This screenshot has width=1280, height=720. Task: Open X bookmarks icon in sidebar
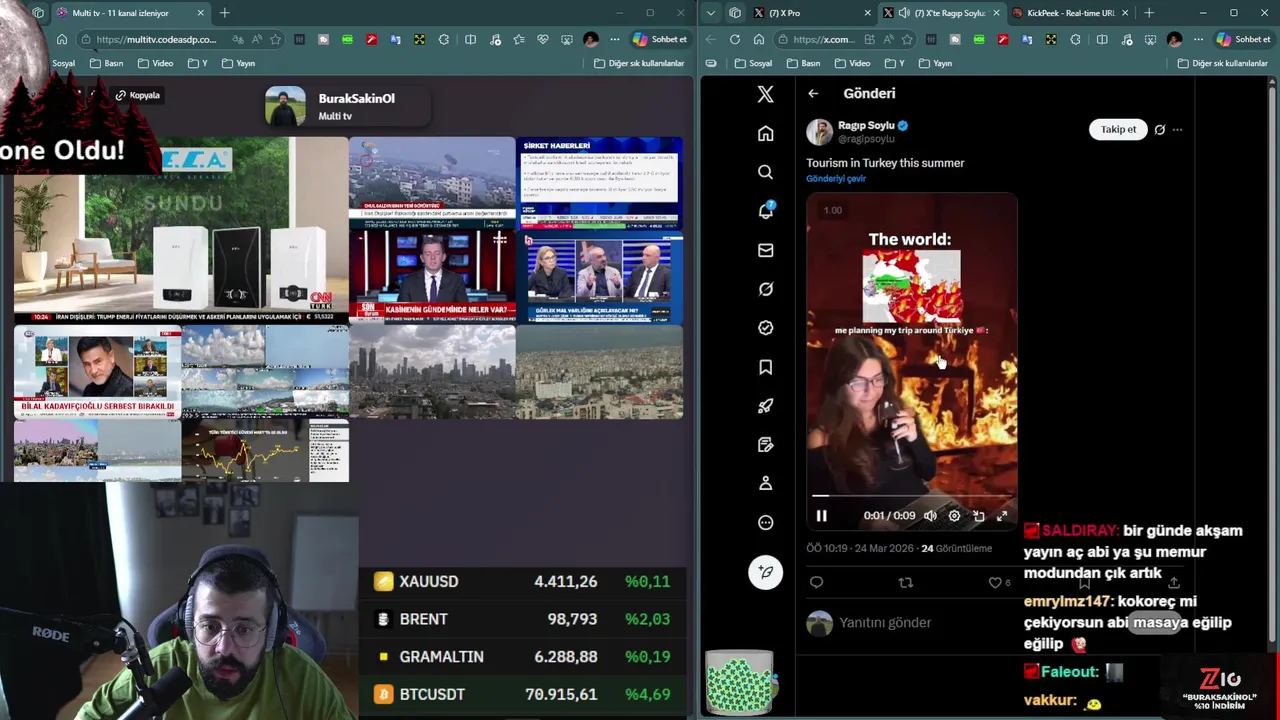pyautogui.click(x=765, y=367)
